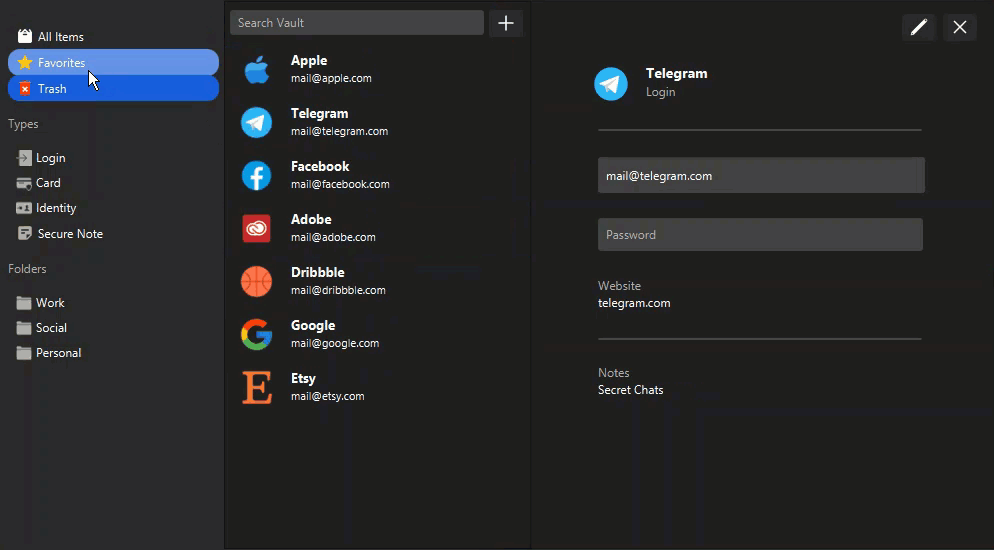
Task: Select the Telegram entry title in the list
Action: pyautogui.click(x=320, y=113)
